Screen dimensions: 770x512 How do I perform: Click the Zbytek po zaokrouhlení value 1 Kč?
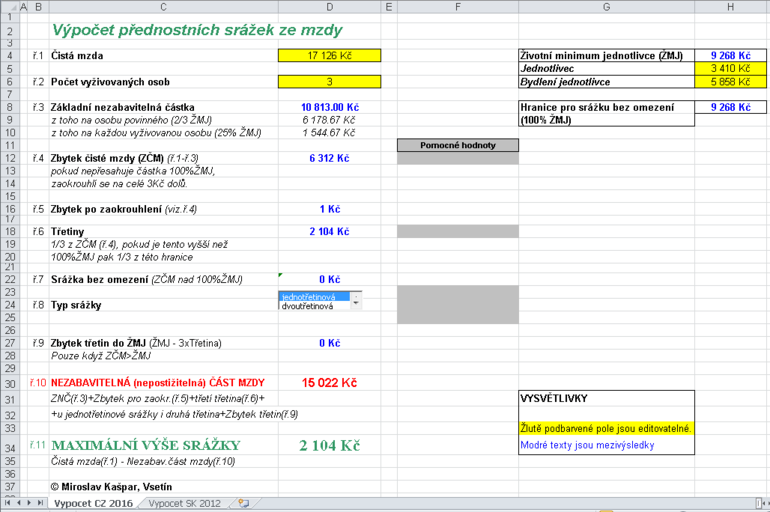pyautogui.click(x=330, y=209)
